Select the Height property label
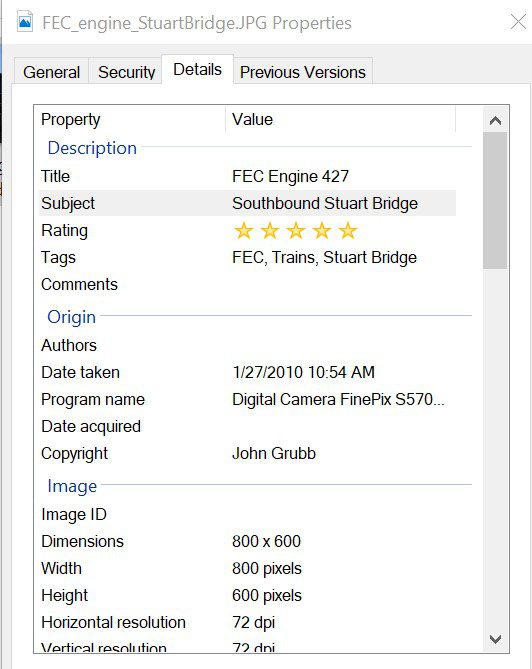532x669 pixels. click(64, 596)
